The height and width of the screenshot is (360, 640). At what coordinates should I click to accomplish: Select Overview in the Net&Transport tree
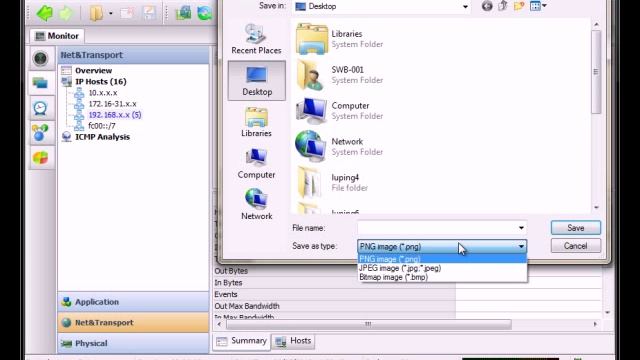coord(93,71)
